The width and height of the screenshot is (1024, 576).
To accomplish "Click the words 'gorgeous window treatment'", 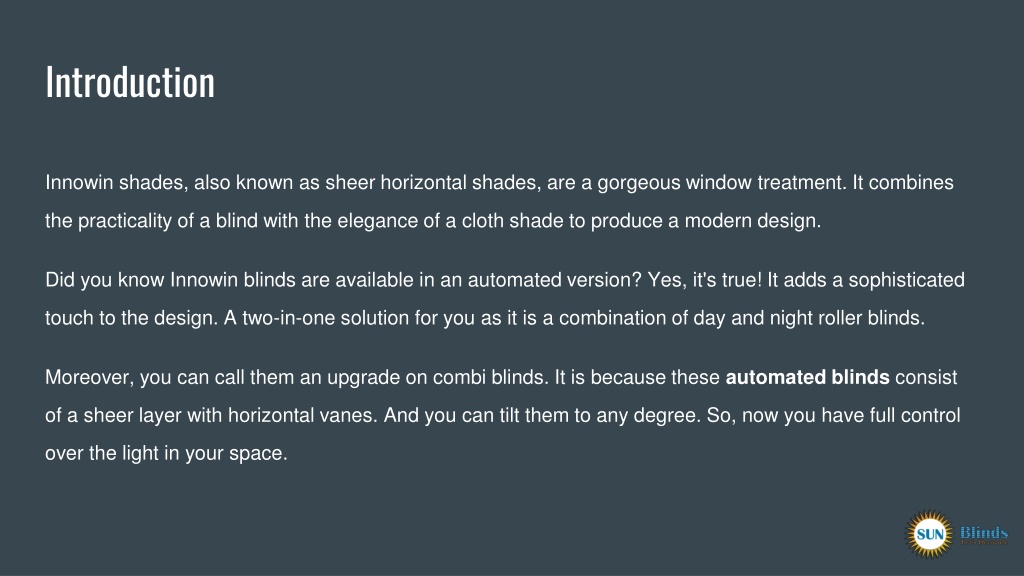I will [720, 183].
